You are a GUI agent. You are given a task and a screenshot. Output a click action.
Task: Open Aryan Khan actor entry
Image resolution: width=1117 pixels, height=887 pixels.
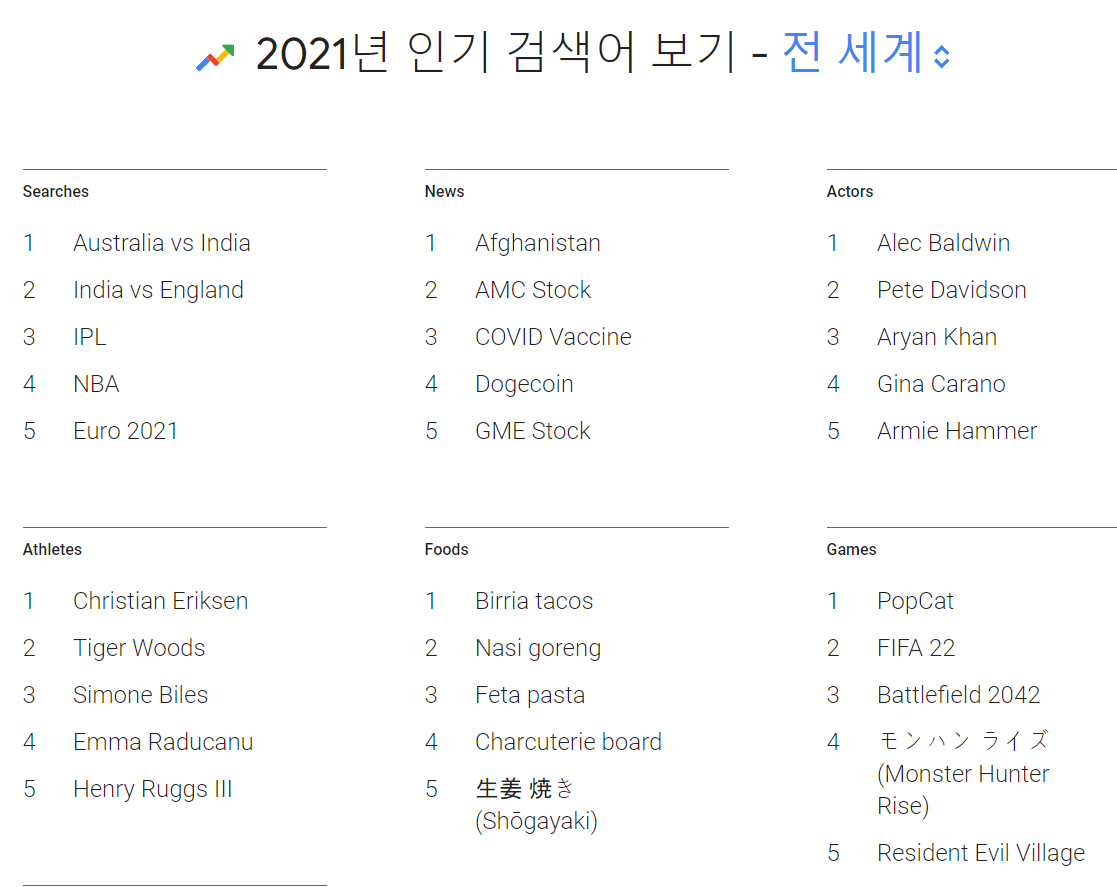tap(937, 337)
